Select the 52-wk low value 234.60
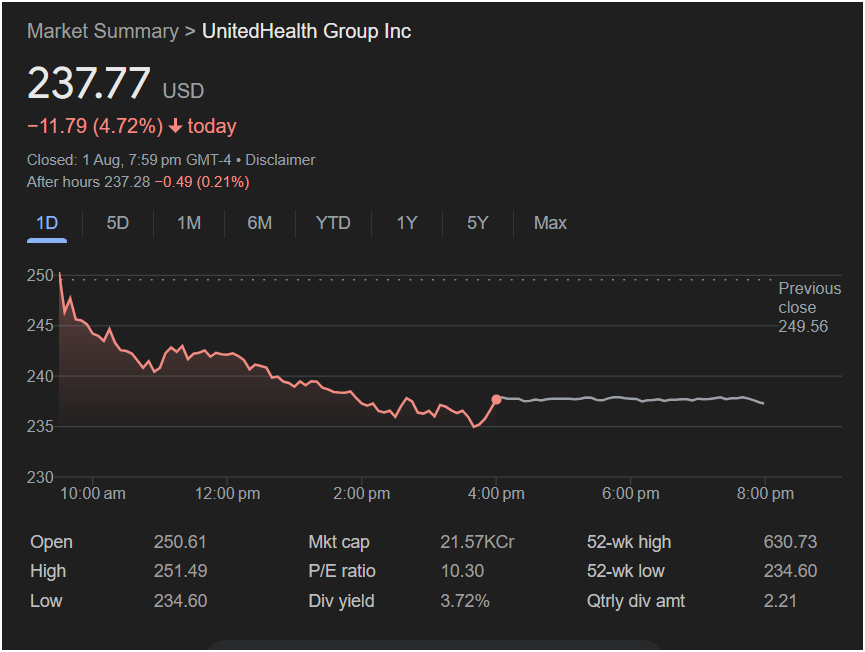The width and height of the screenshot is (865, 652). 790,571
